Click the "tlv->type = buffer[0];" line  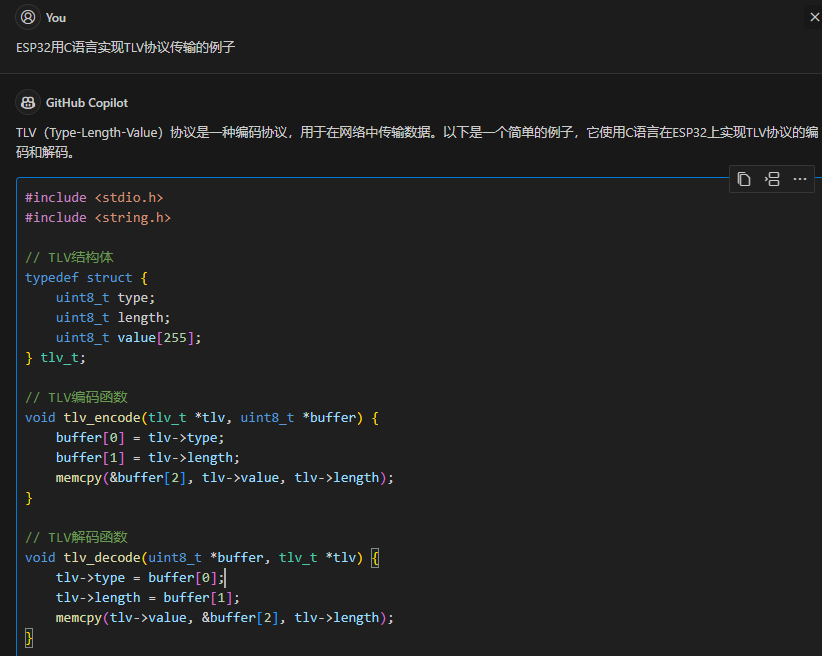[x=140, y=578]
